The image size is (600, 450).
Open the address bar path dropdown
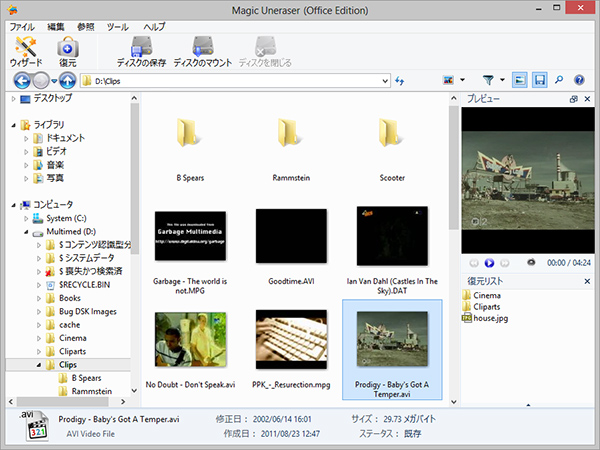coord(385,81)
